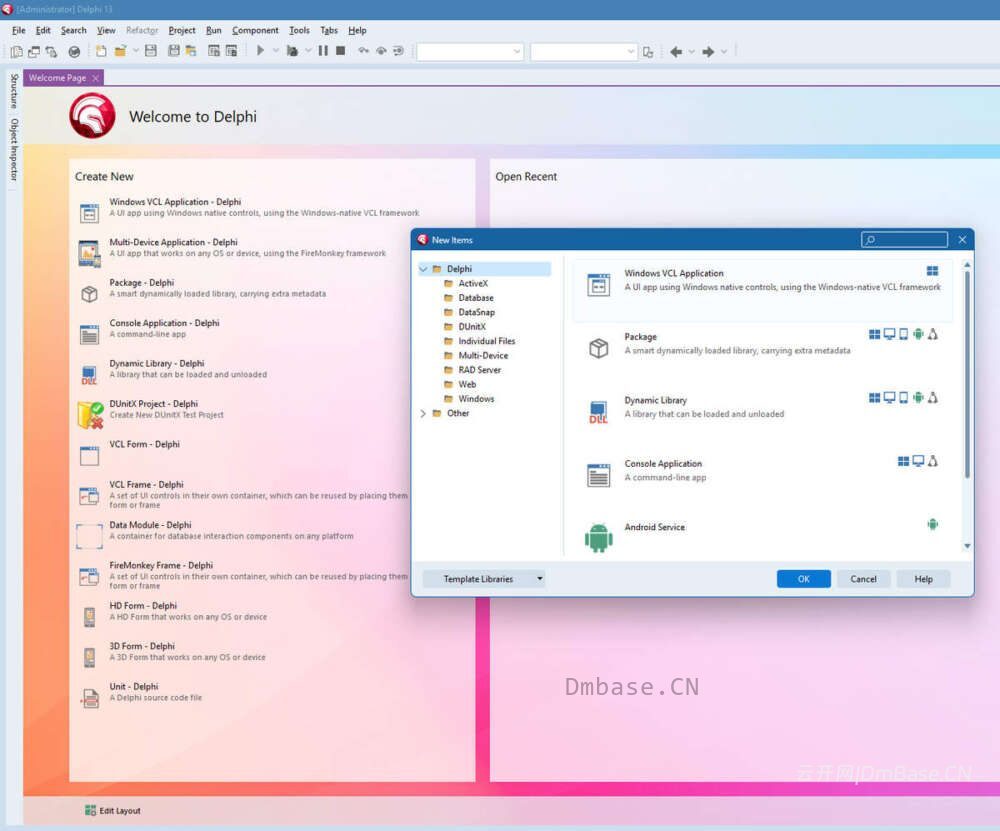Open the Structure side panel tab
Screen dimensions: 1000x831
(x=14, y=91)
